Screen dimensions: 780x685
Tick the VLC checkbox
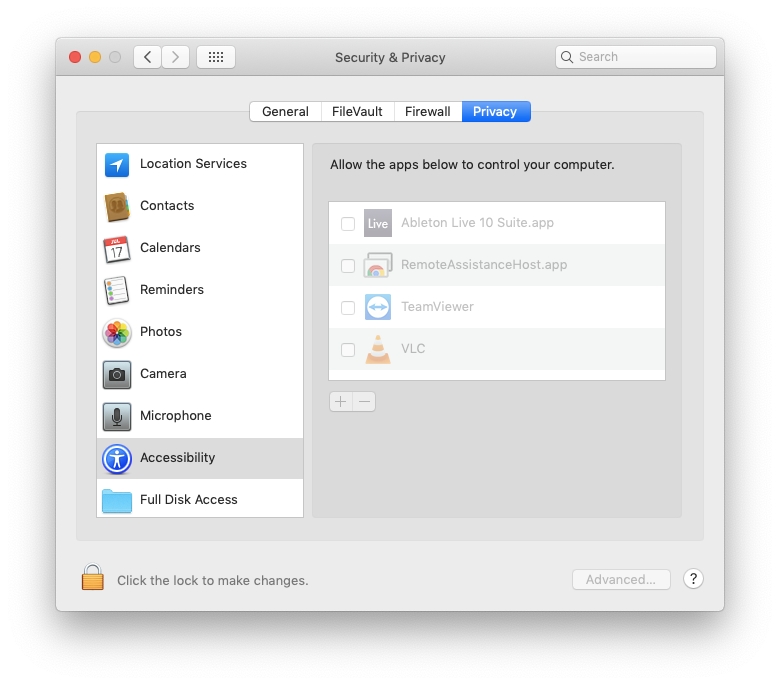348,350
